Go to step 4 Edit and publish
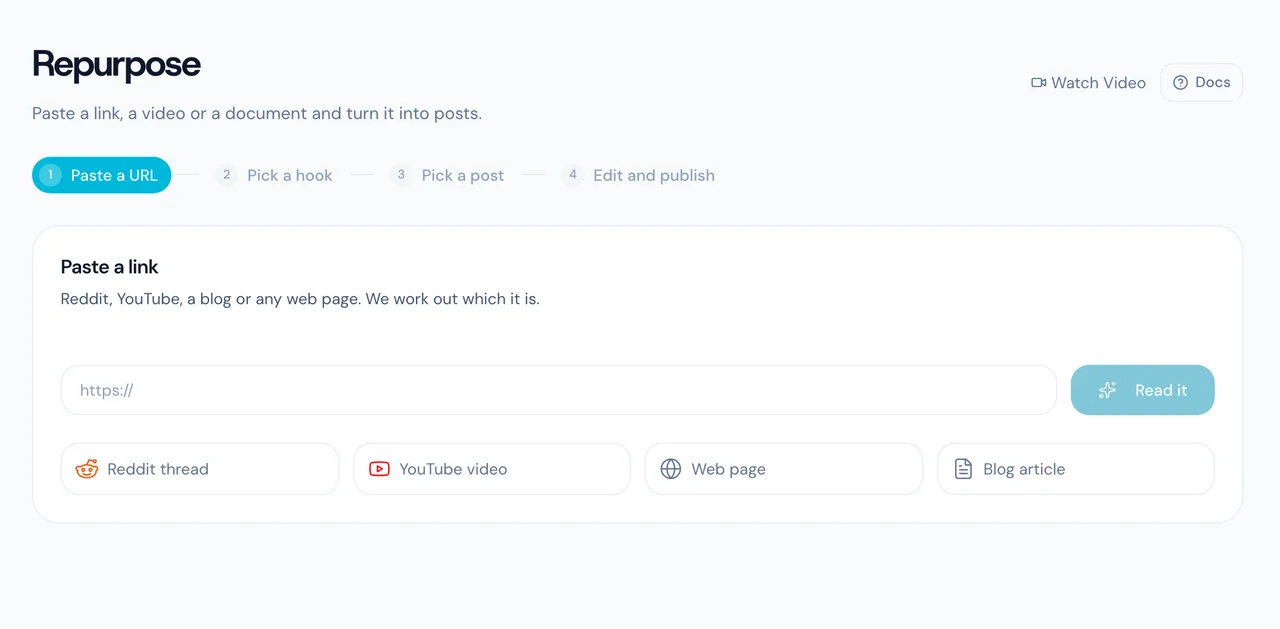 click(x=639, y=175)
